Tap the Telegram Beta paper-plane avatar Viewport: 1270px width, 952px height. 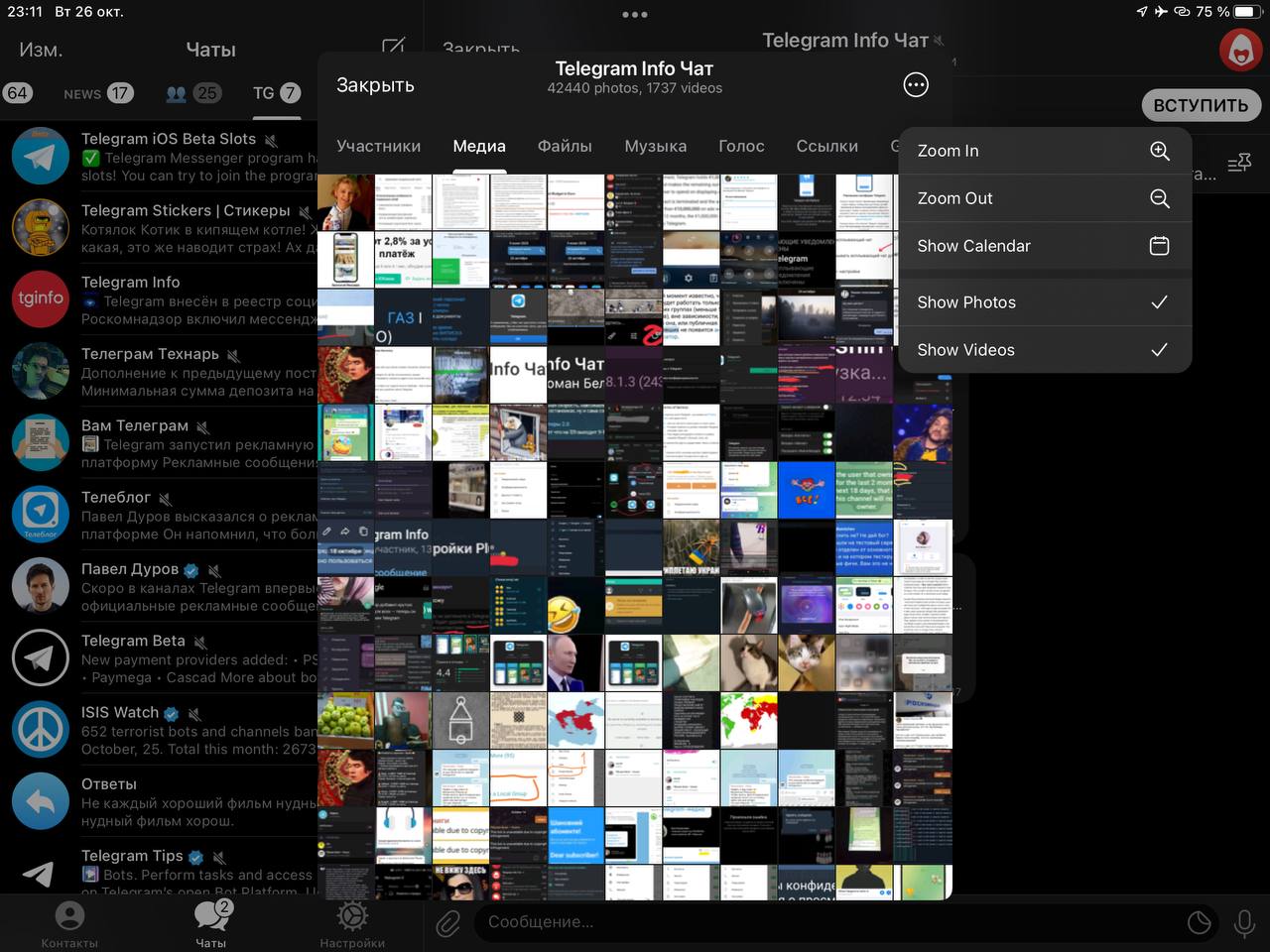click(x=41, y=657)
